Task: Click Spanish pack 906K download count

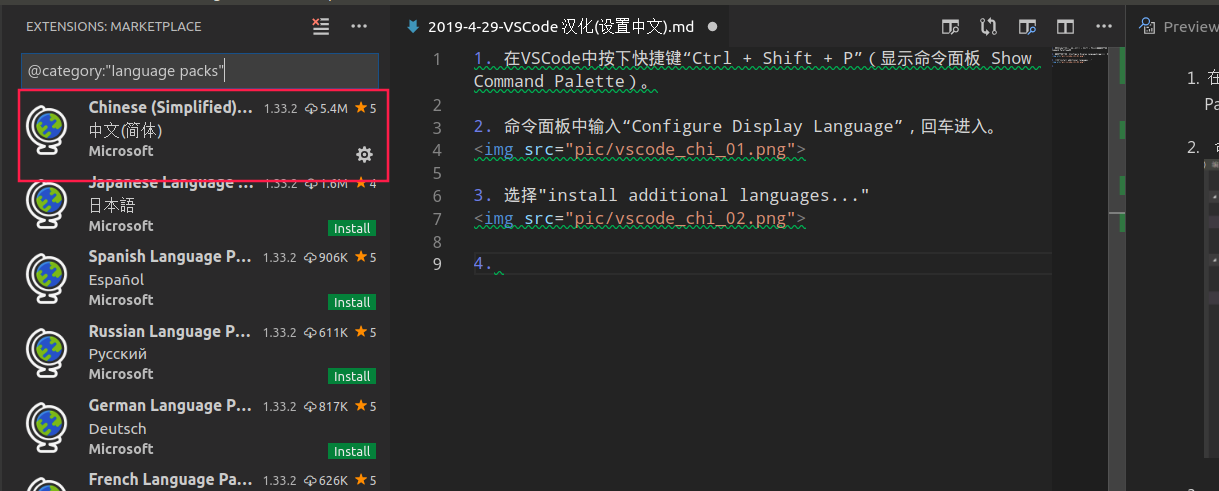Action: click(326, 258)
